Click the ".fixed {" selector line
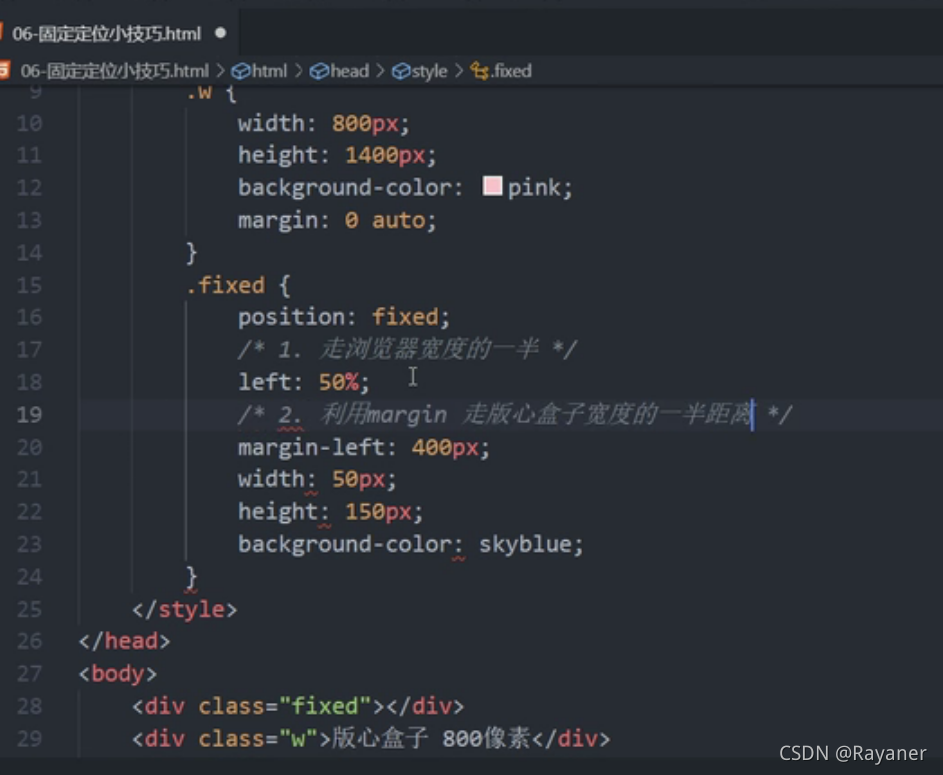Viewport: 943px width, 775px height. click(238, 285)
